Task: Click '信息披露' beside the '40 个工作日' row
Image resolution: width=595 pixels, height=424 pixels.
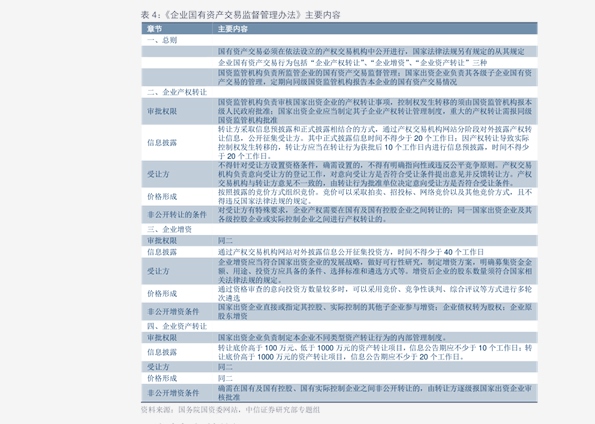Action: [162, 252]
